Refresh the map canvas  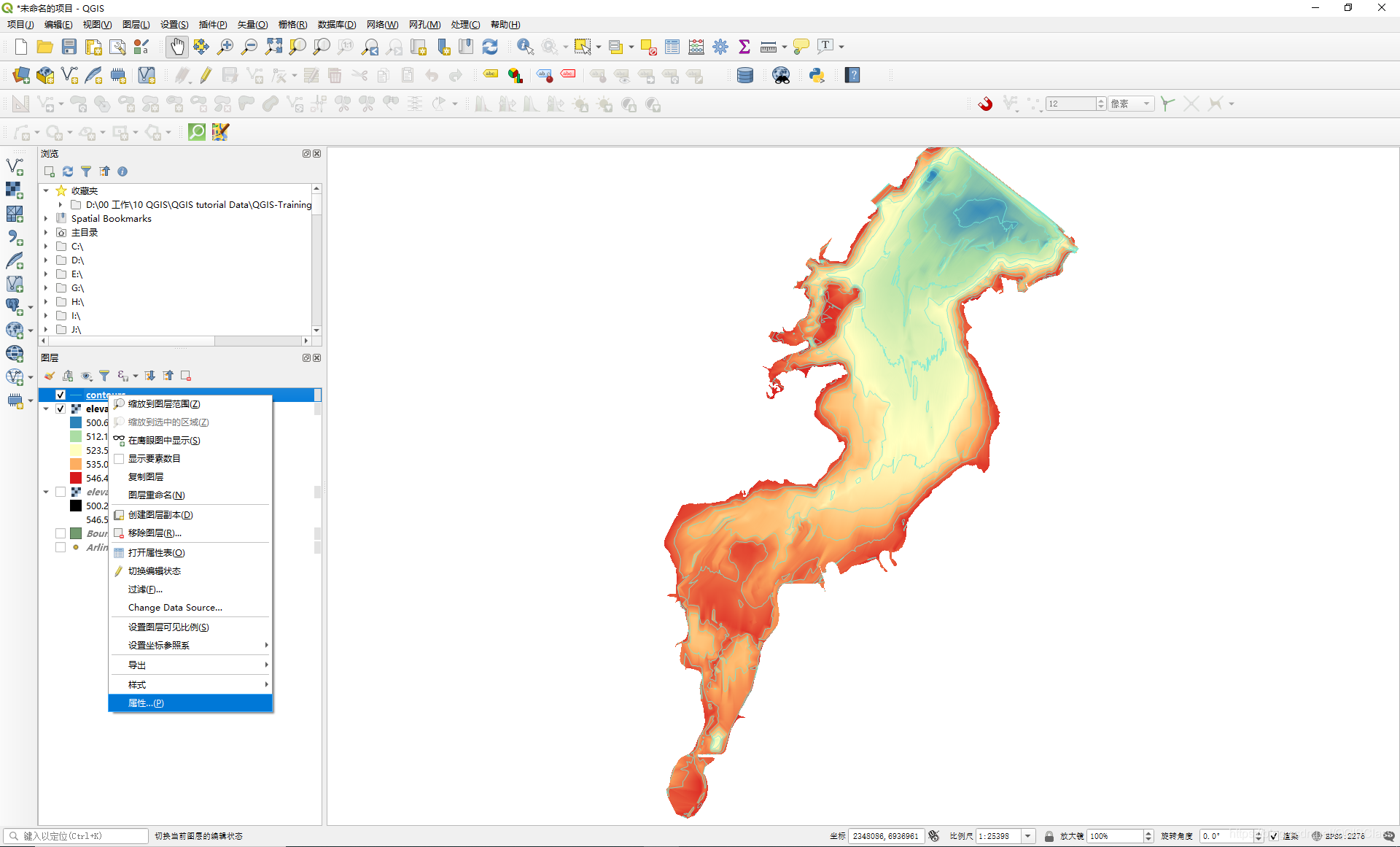click(490, 47)
